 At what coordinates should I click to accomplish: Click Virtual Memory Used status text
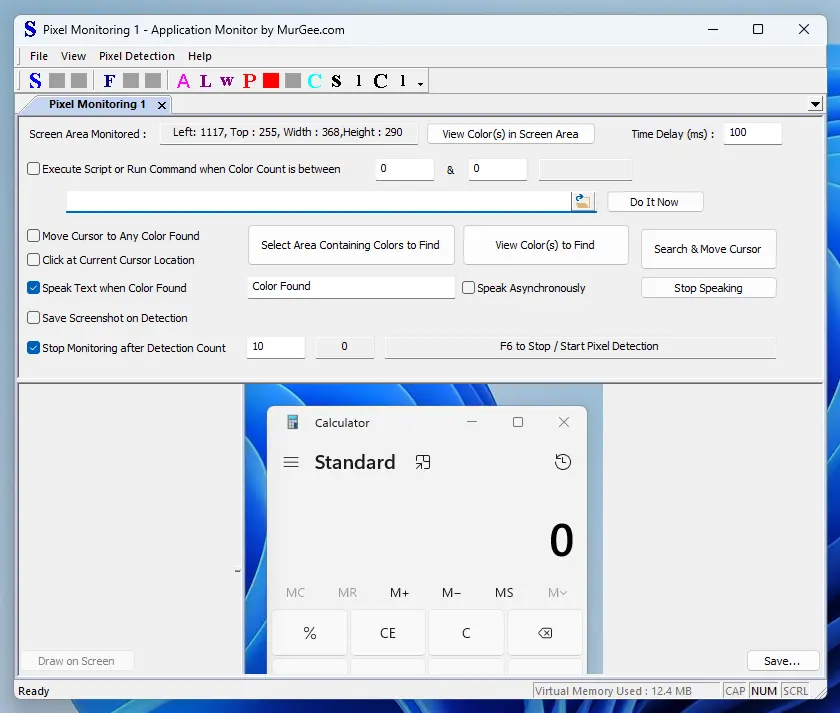click(x=613, y=691)
